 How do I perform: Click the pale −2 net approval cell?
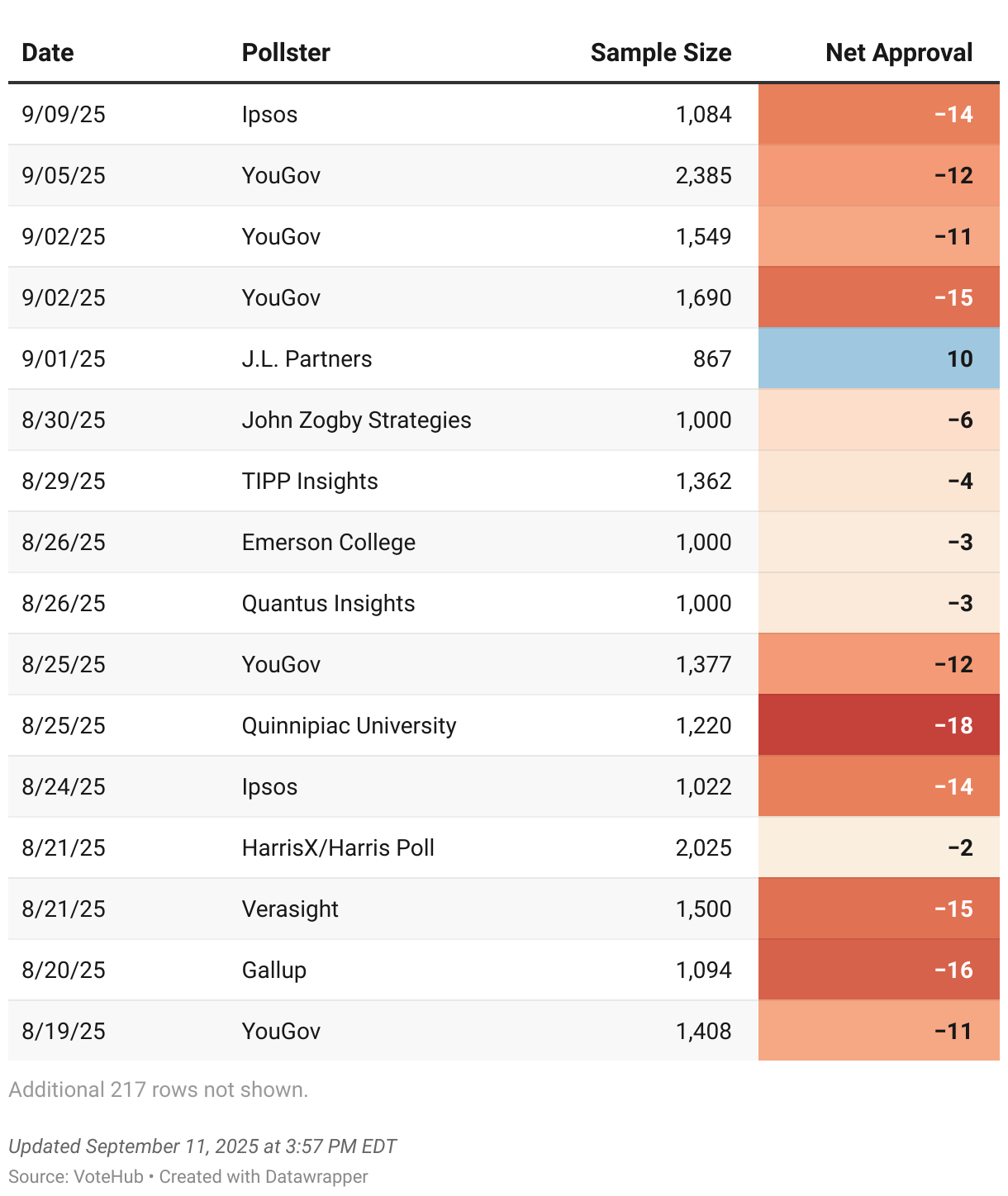[x=878, y=847]
